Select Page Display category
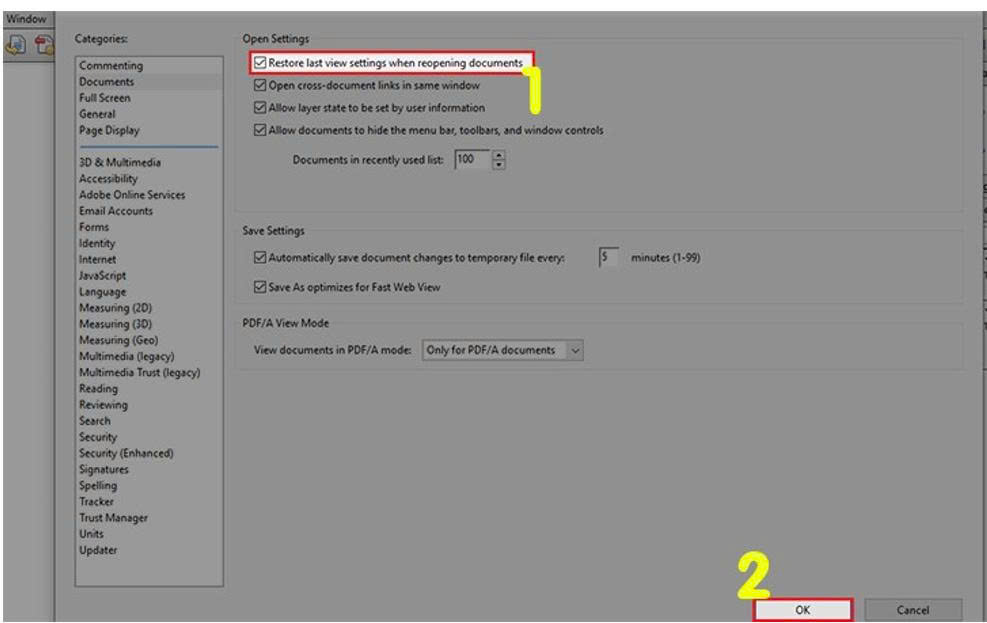The width and height of the screenshot is (987, 623). (109, 130)
